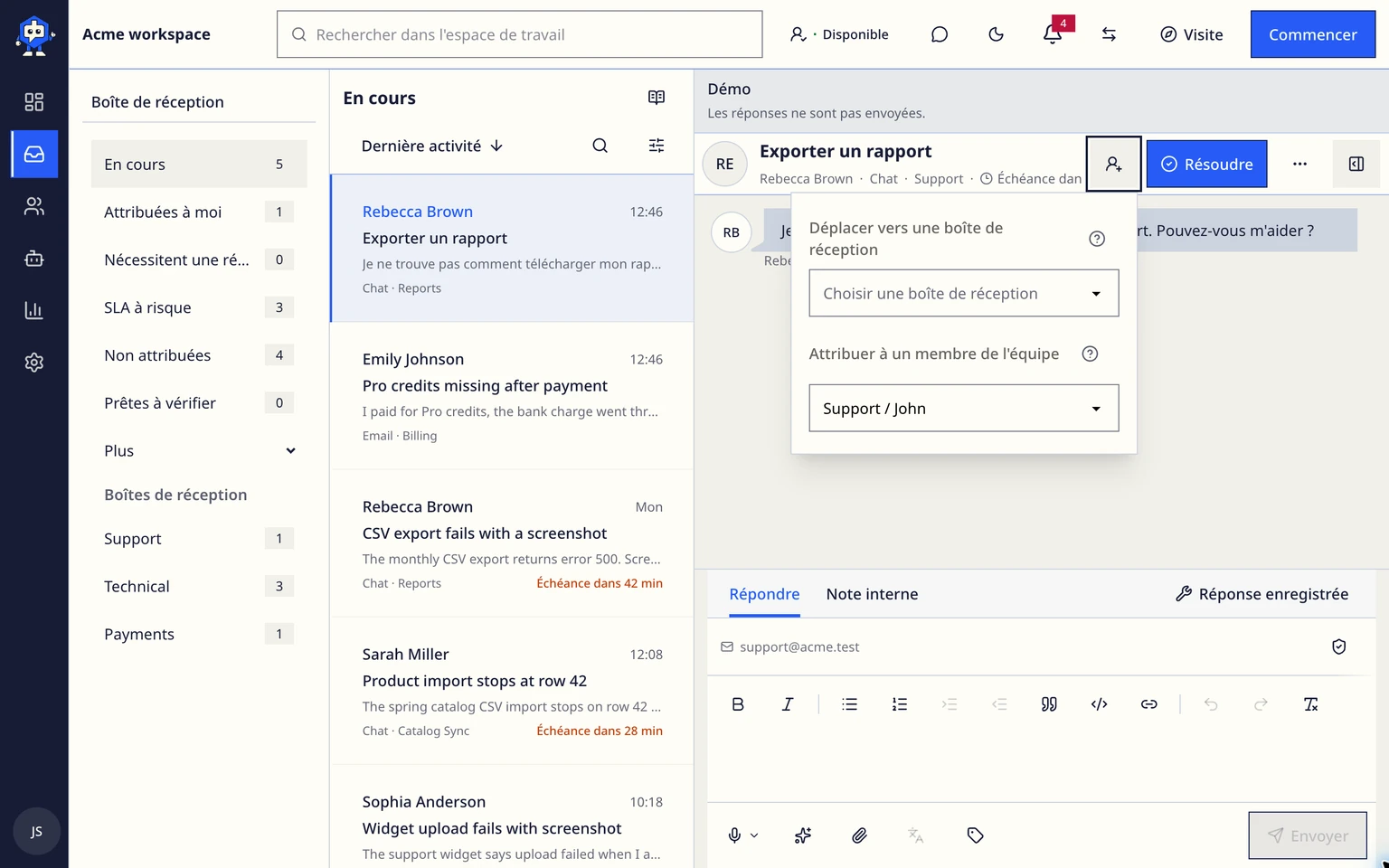
Task: Open the reports chart icon in sidebar
Action: 33,310
